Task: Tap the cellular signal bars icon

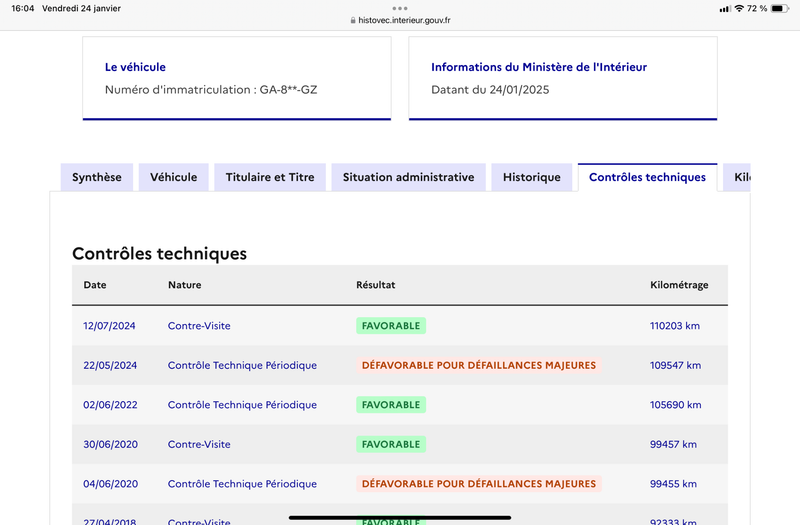Action: click(x=724, y=9)
